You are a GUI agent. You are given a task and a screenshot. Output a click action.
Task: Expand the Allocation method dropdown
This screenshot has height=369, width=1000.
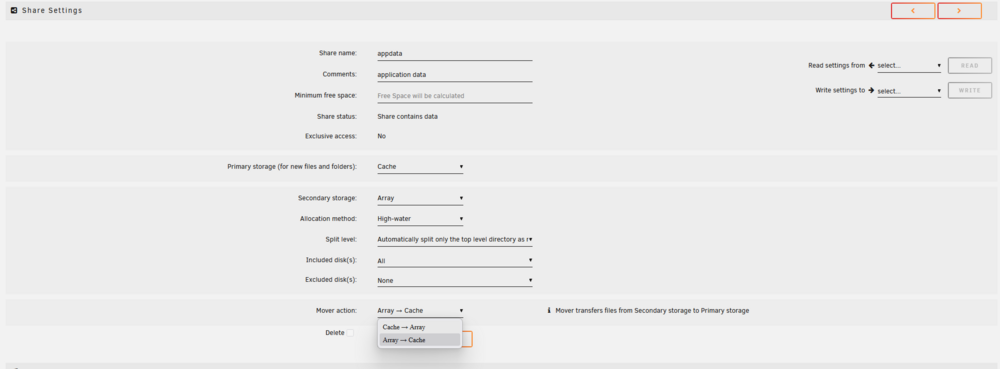click(x=420, y=219)
